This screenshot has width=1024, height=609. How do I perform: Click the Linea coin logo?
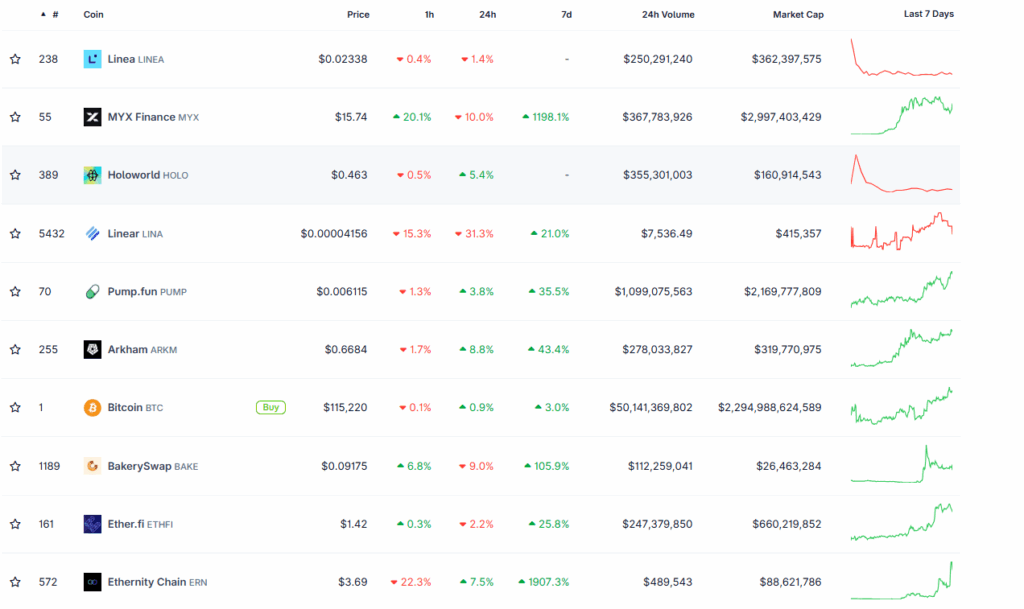pos(92,59)
